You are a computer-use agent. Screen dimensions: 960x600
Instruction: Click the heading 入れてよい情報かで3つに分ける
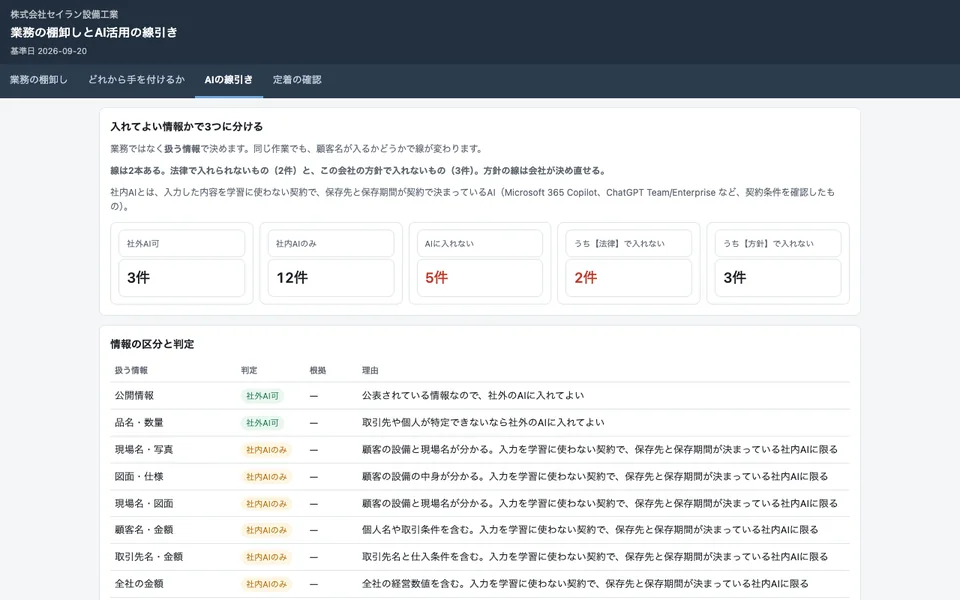click(x=187, y=127)
